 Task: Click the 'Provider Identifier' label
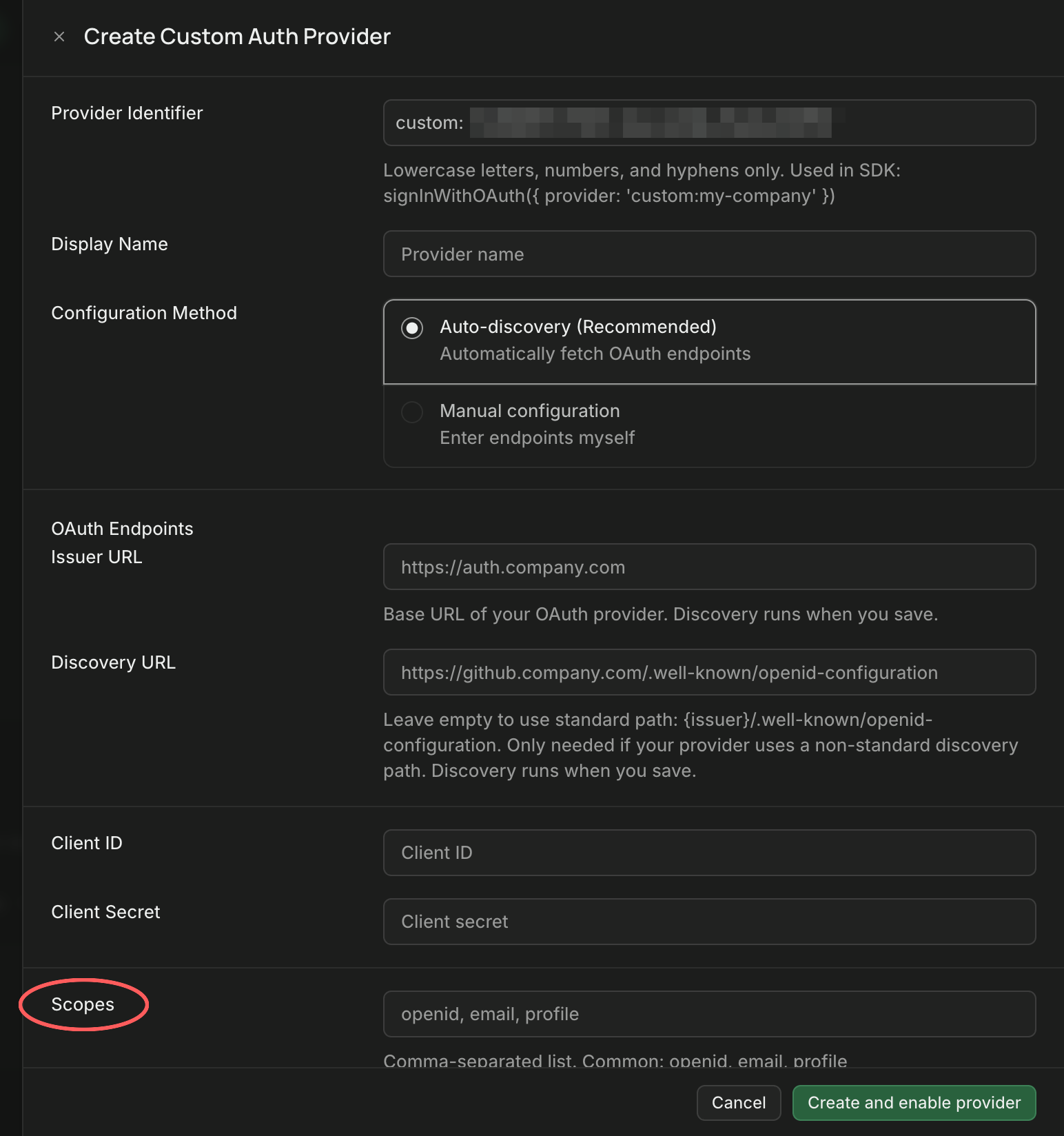pos(127,113)
